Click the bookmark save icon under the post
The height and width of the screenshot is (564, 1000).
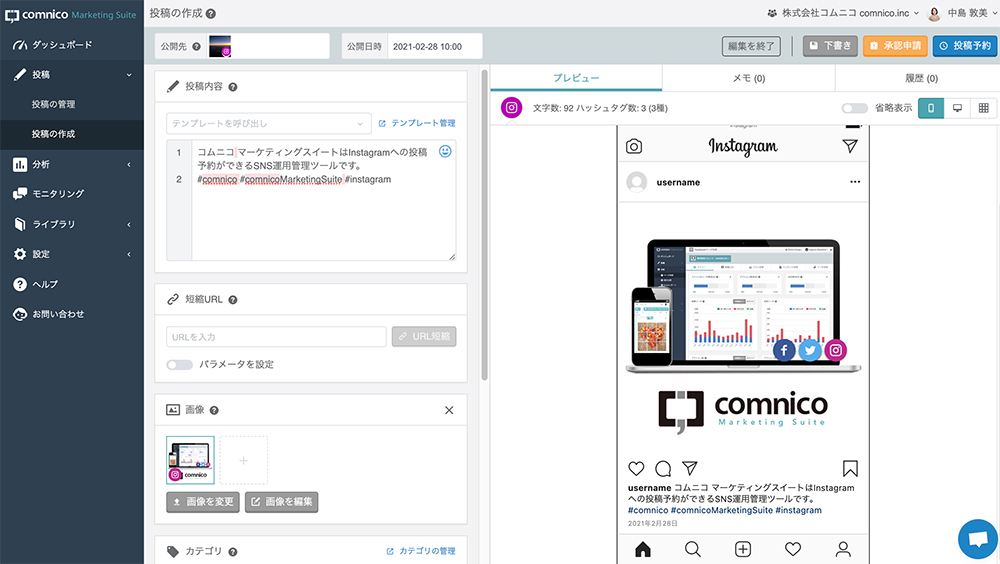click(x=850, y=468)
